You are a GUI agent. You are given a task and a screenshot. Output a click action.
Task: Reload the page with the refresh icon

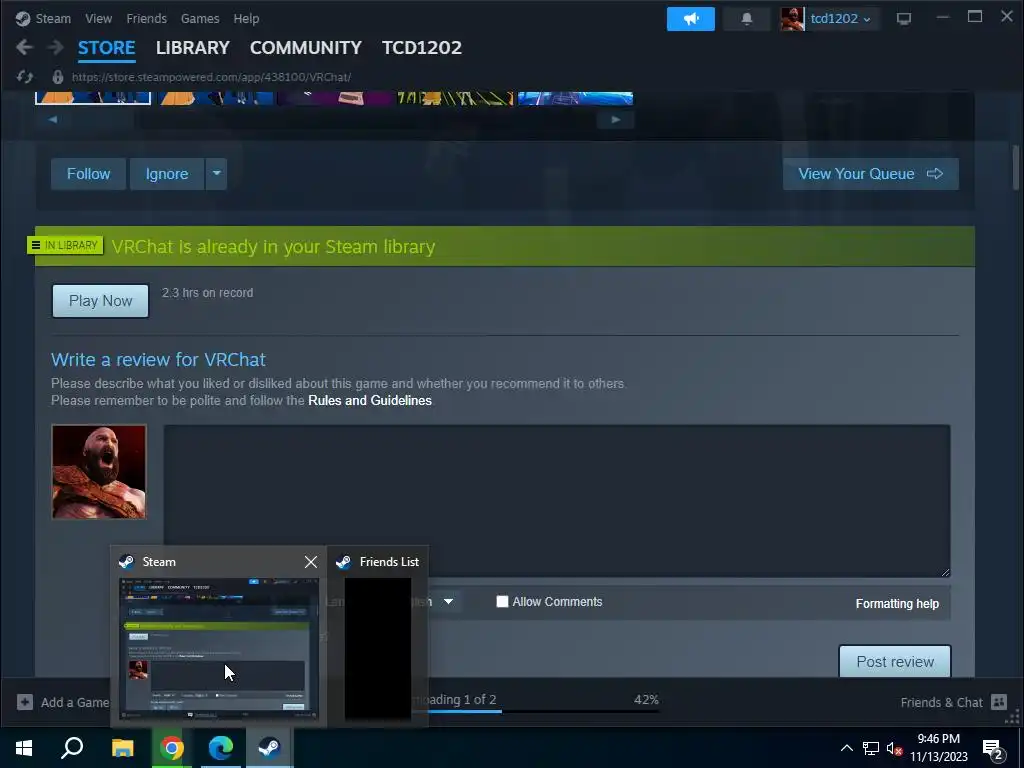point(25,77)
